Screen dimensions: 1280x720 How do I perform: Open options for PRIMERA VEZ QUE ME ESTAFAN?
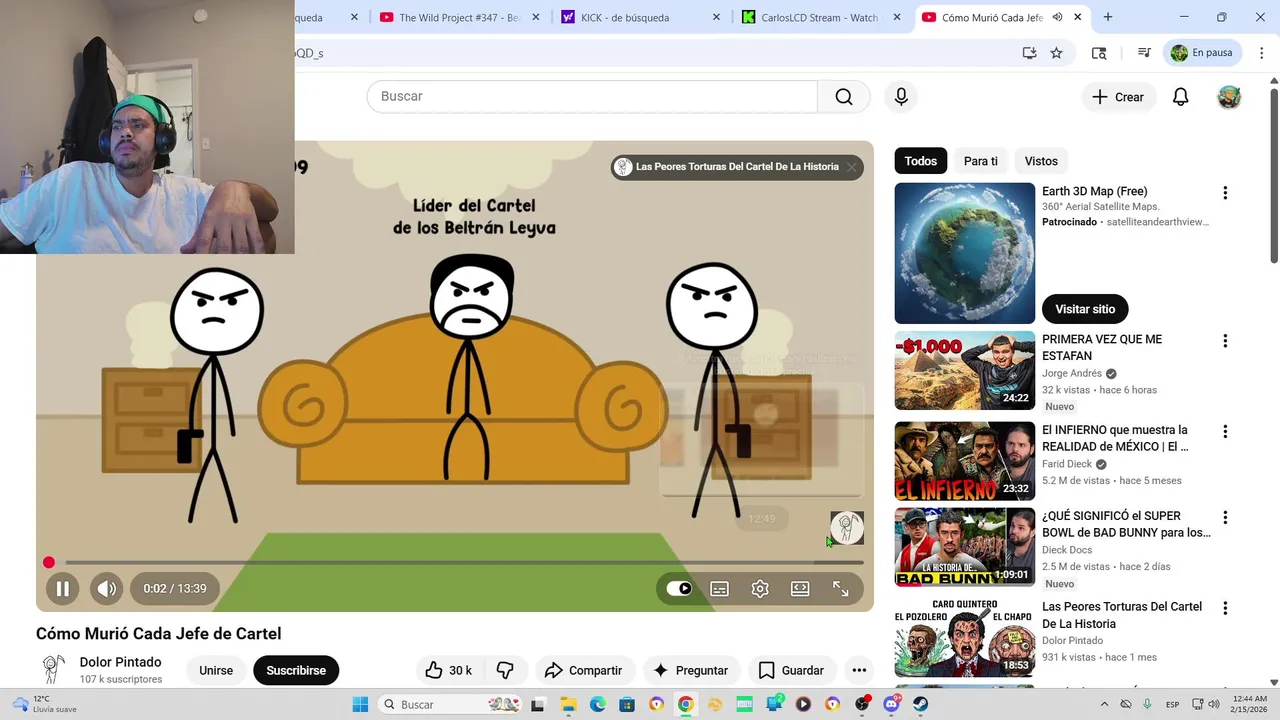click(x=1225, y=341)
